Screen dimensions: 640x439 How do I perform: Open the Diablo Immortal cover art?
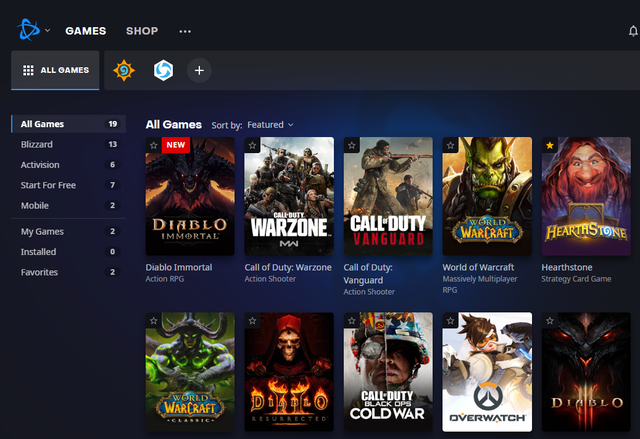click(190, 196)
